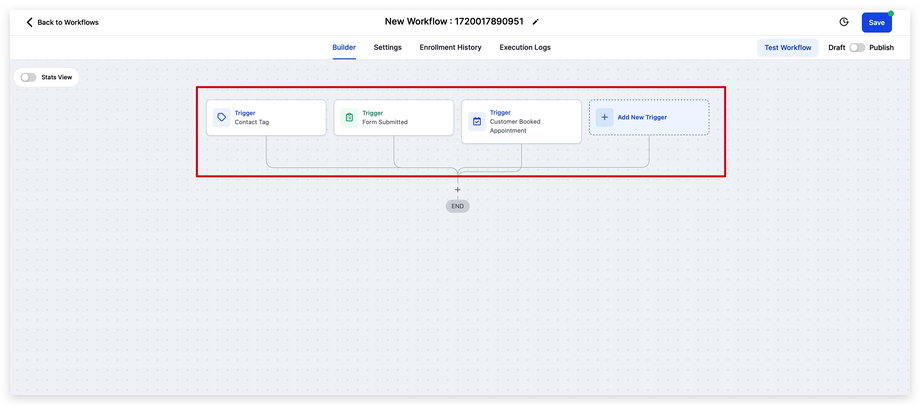This screenshot has width=920, height=405.
Task: Click the back arrow icon
Action: coord(29,22)
